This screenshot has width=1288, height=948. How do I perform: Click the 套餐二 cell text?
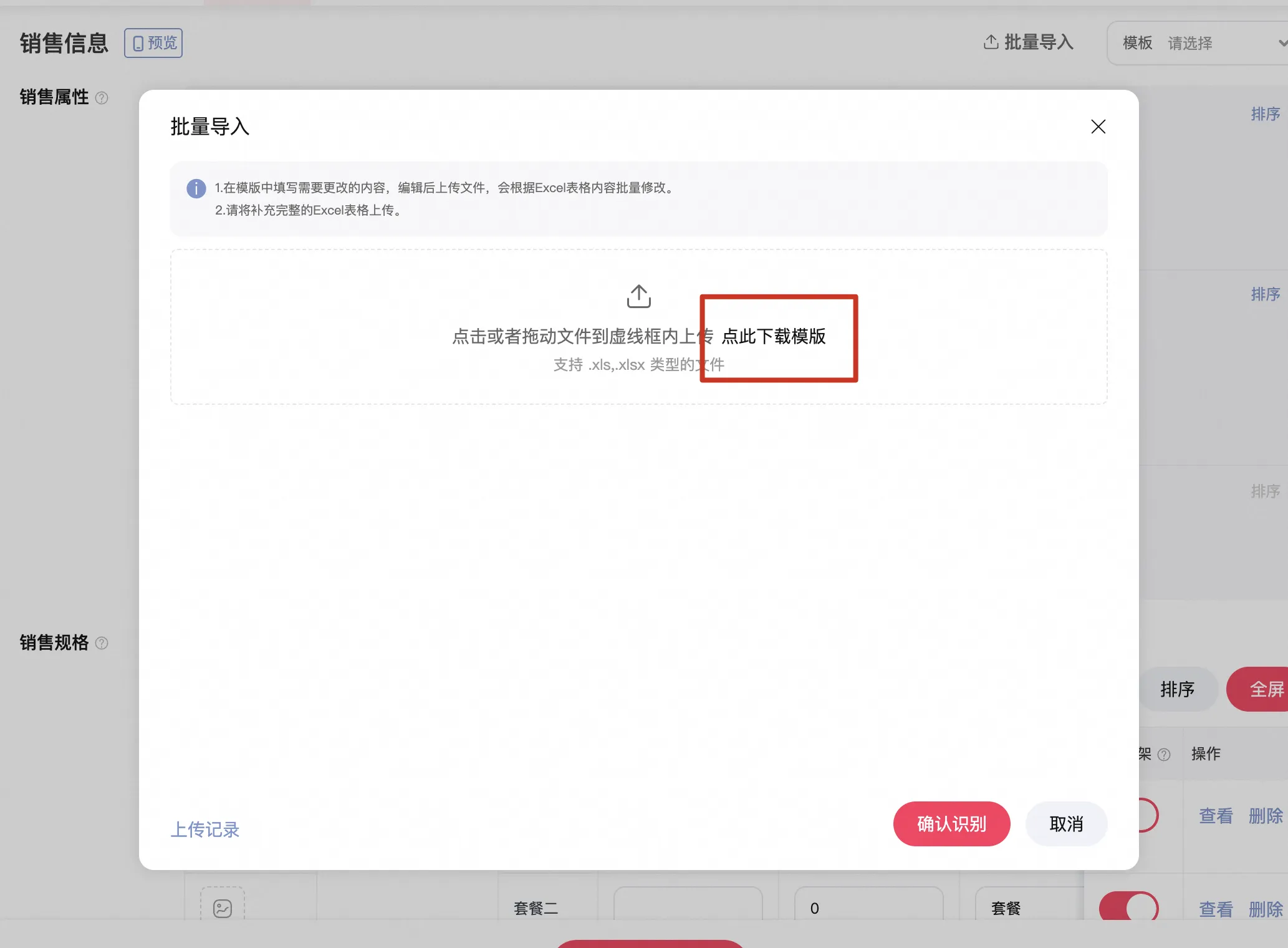[x=536, y=908]
